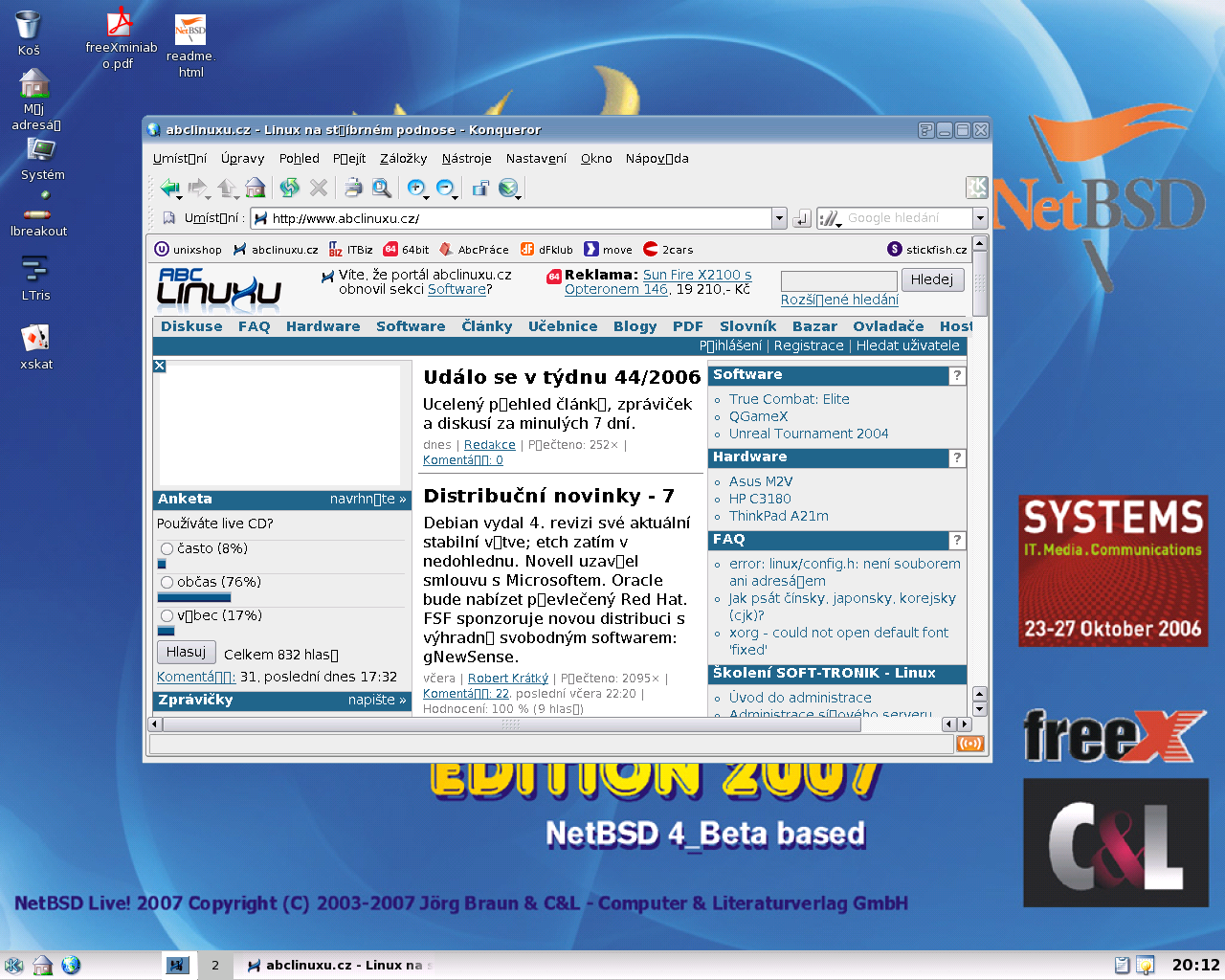
Task: Open the Nástroje menu
Action: pos(466,158)
